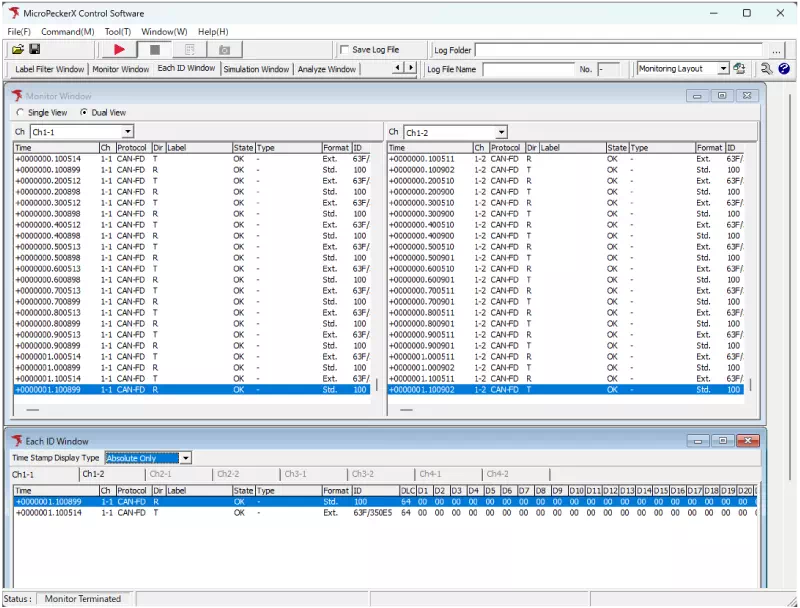Click the camera capture icon on the toolbar
This screenshot has height=608, width=800.
(x=224, y=49)
